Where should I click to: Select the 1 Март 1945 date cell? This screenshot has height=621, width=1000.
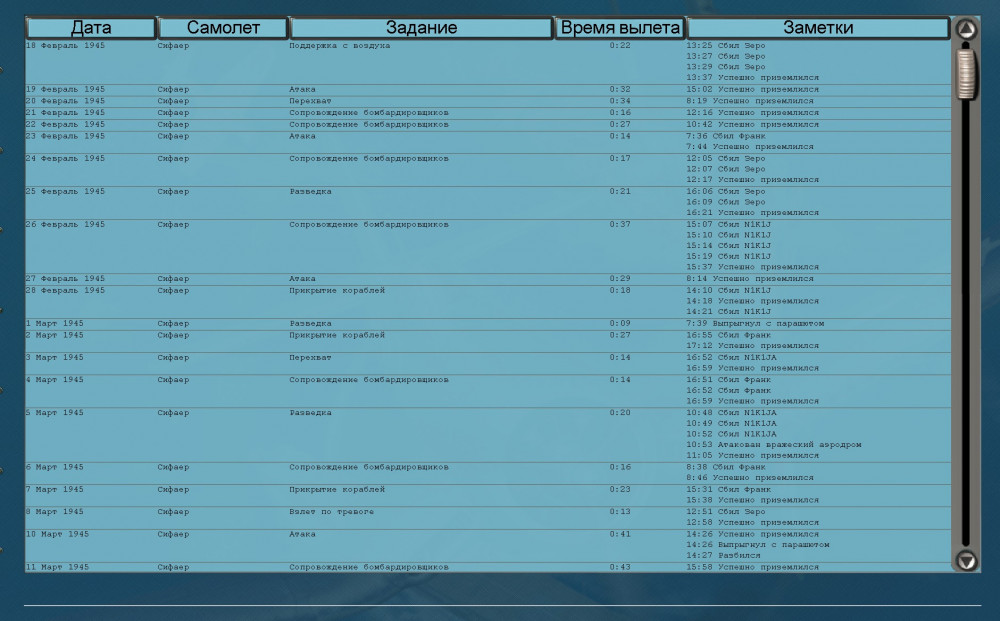54,324
